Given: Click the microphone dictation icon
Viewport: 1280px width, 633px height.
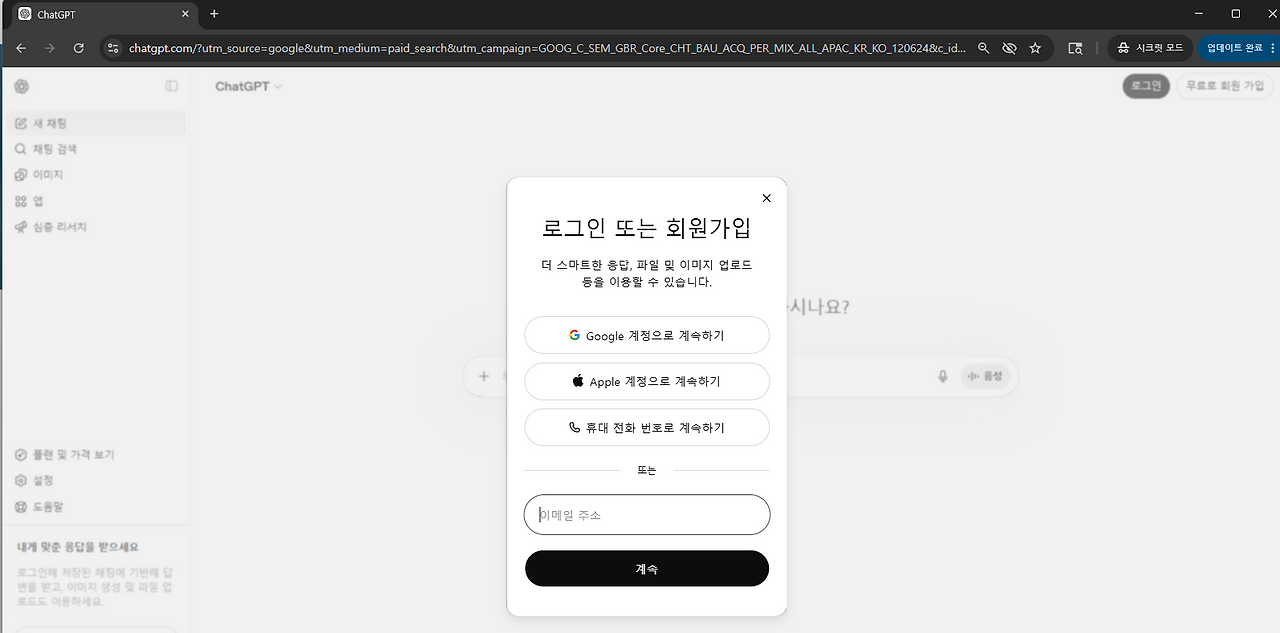Looking at the screenshot, I should click(942, 376).
